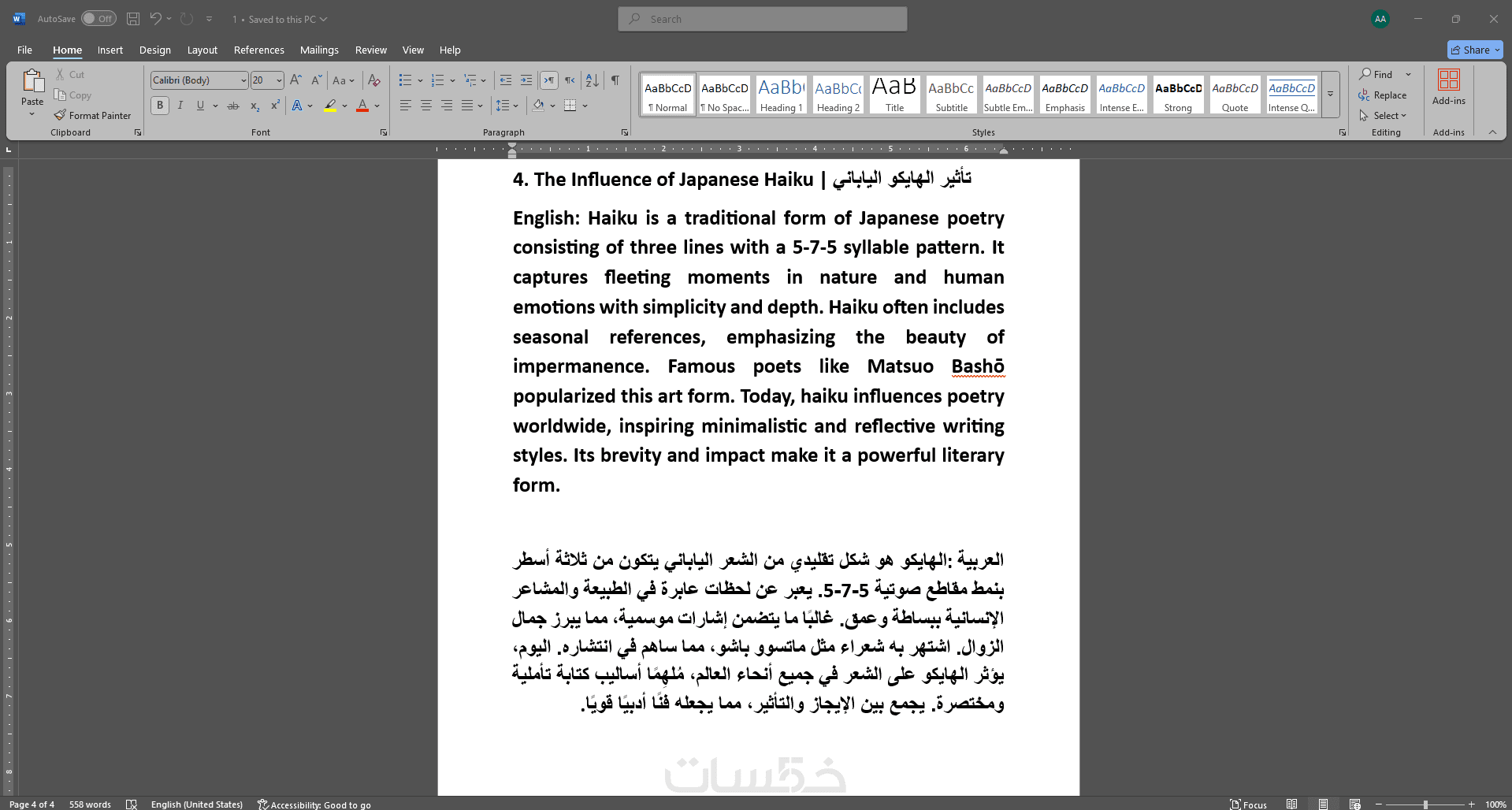Toggle Bold formatting button
The width and height of the screenshot is (1512, 810).
pyautogui.click(x=160, y=106)
